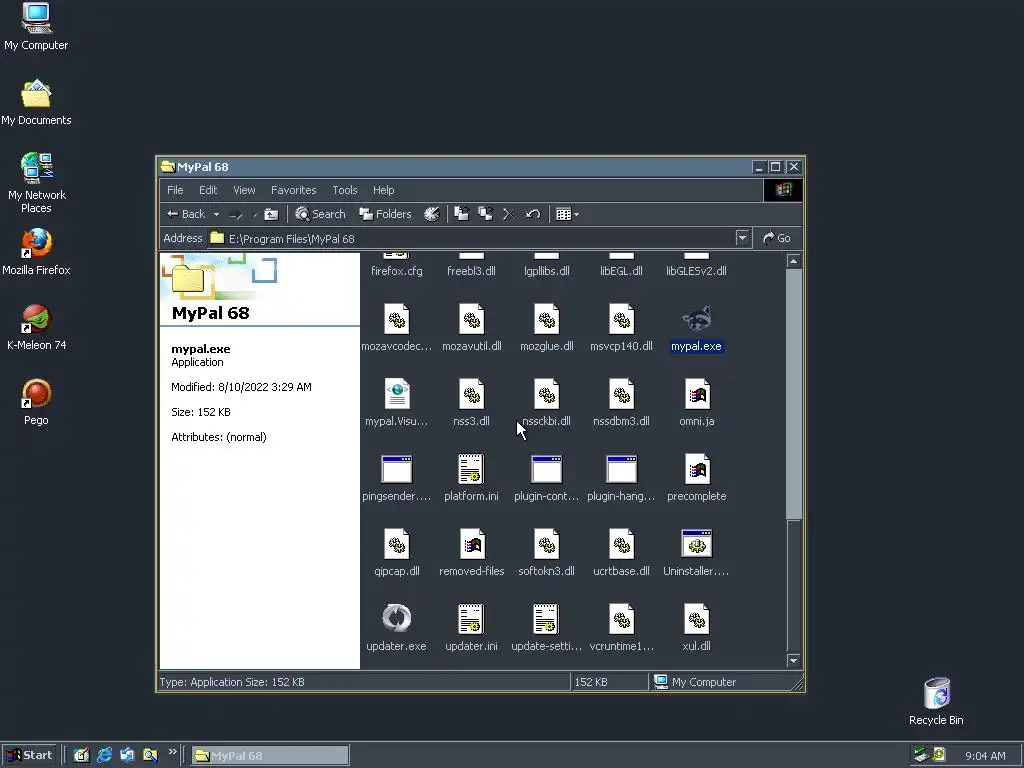Screen dimensions: 1024x768
Task: Select the mypal.Visu... manifest file icon
Action: 396,394
